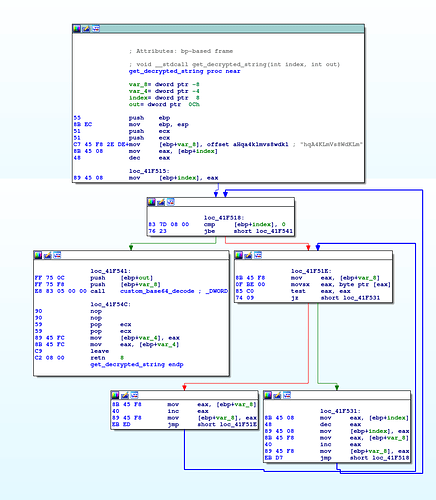The height and width of the screenshot is (500, 436).
Task: Select 'push [ebp+out]' instruction
Action: tap(122, 278)
